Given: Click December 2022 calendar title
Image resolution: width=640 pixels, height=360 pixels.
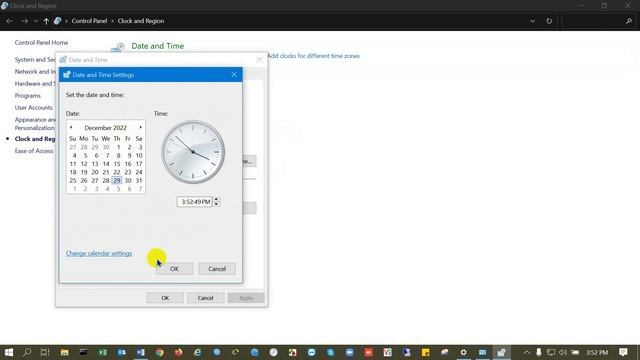Looking at the screenshot, I should [x=105, y=128].
